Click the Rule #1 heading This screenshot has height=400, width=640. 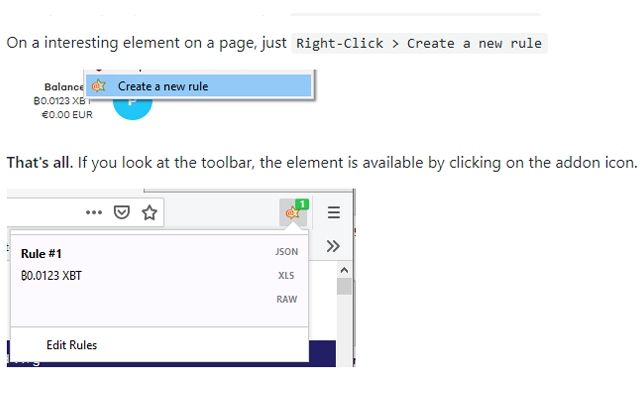(42, 254)
